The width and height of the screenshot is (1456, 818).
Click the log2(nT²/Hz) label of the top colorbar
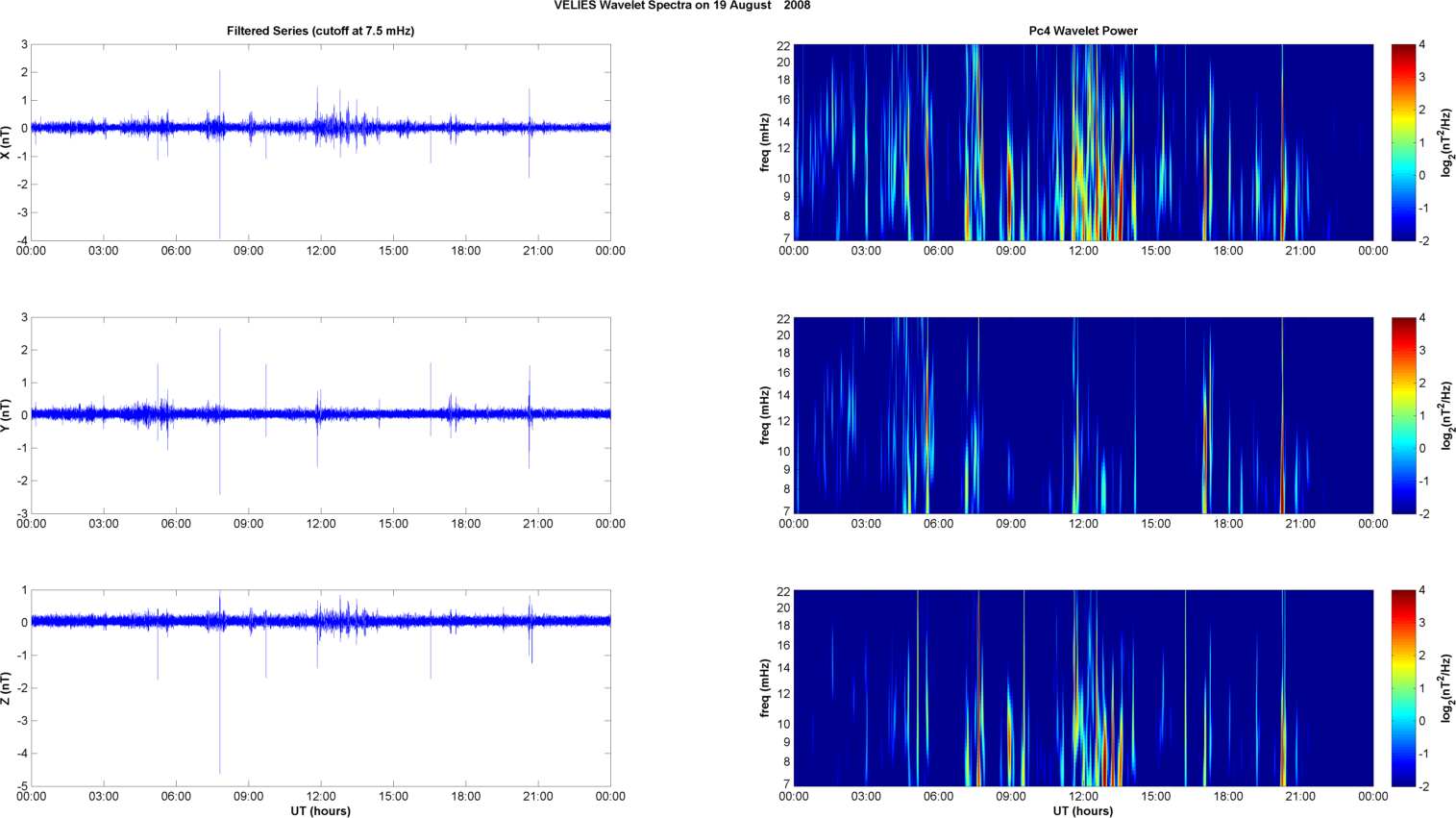point(1447,142)
